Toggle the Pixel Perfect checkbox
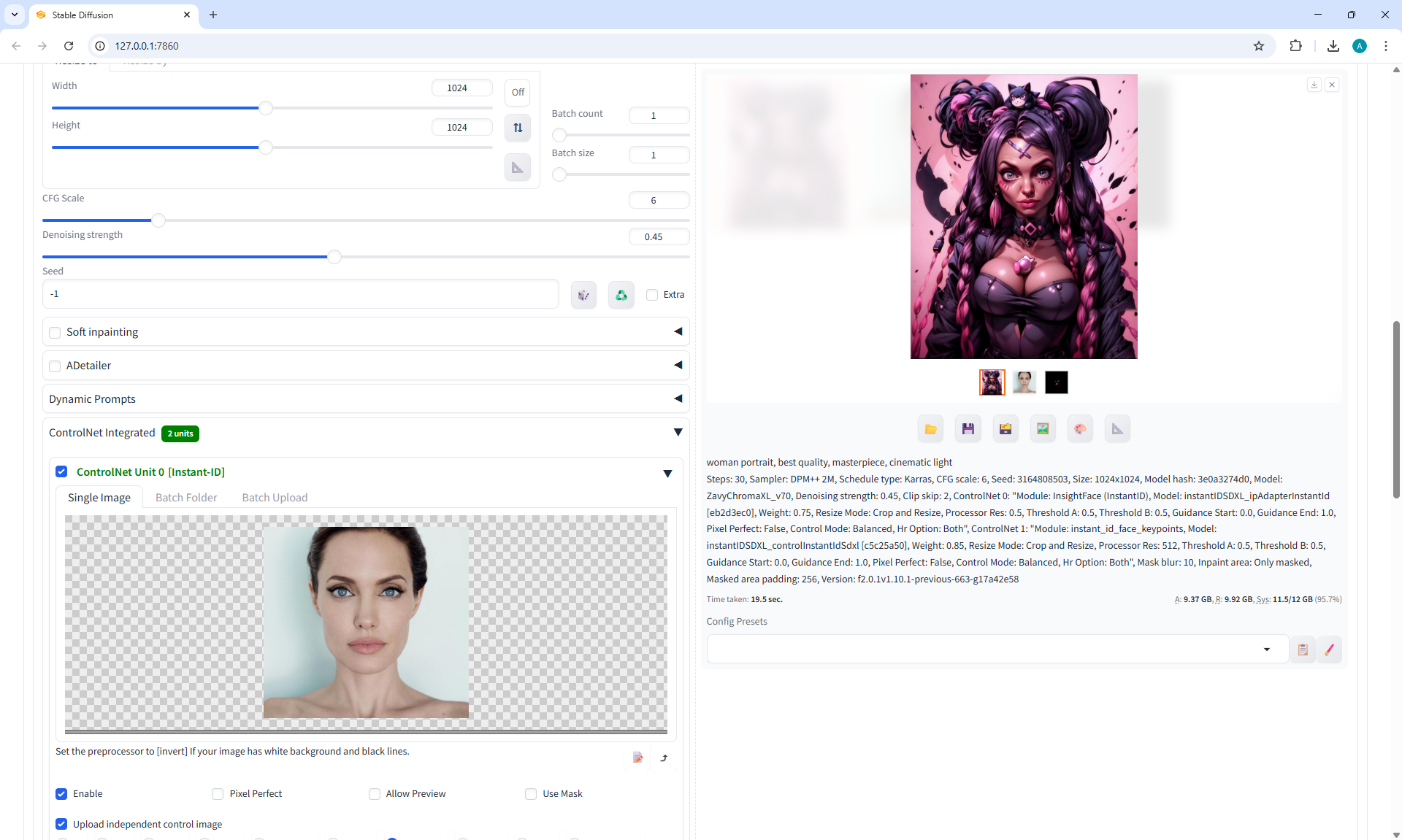Image resolution: width=1402 pixels, height=840 pixels. point(218,794)
